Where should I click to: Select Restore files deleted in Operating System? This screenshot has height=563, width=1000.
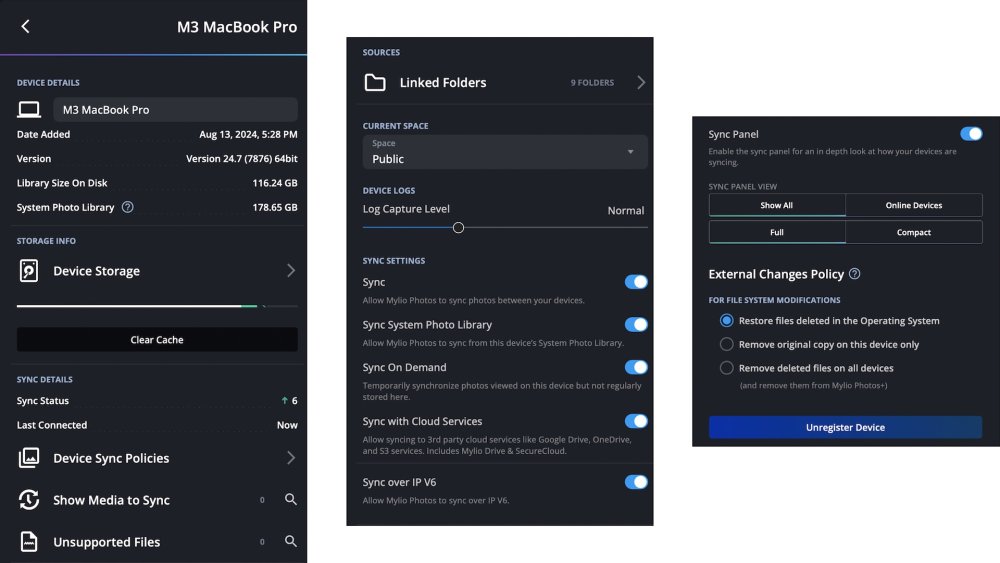726,321
